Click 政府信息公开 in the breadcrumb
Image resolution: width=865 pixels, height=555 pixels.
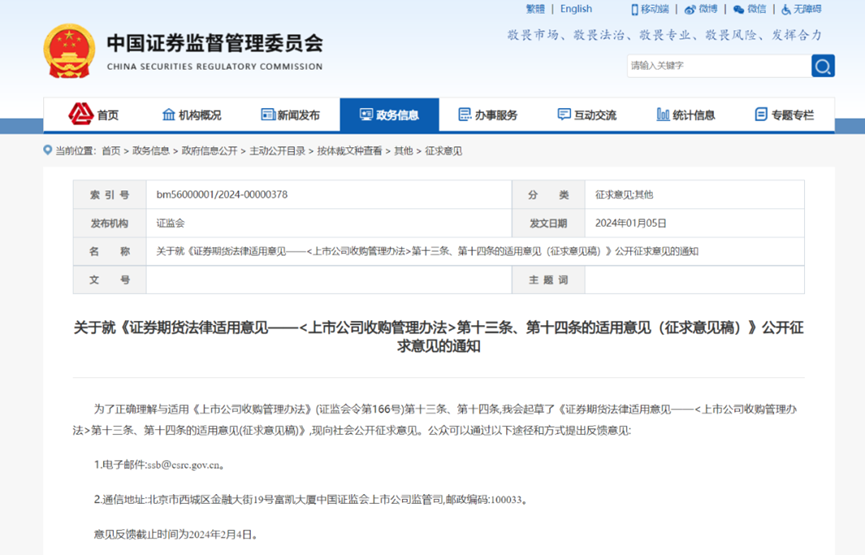point(208,151)
